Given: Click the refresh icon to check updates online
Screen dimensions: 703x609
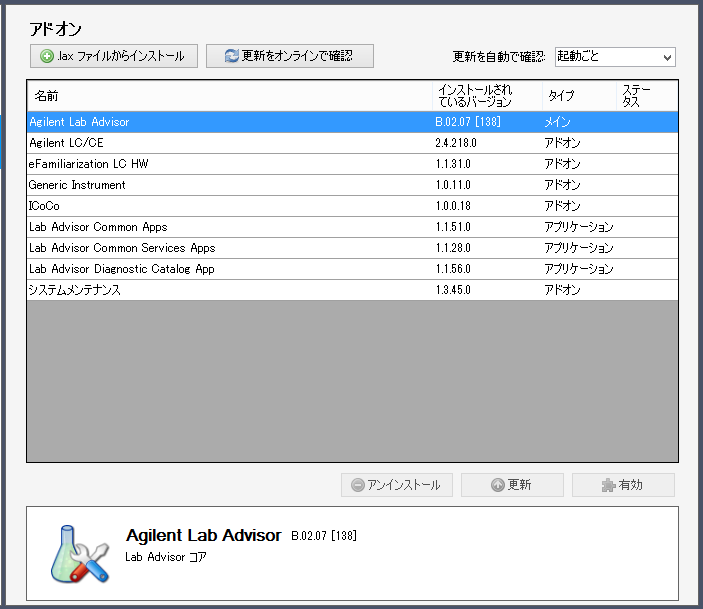Looking at the screenshot, I should point(231,57).
